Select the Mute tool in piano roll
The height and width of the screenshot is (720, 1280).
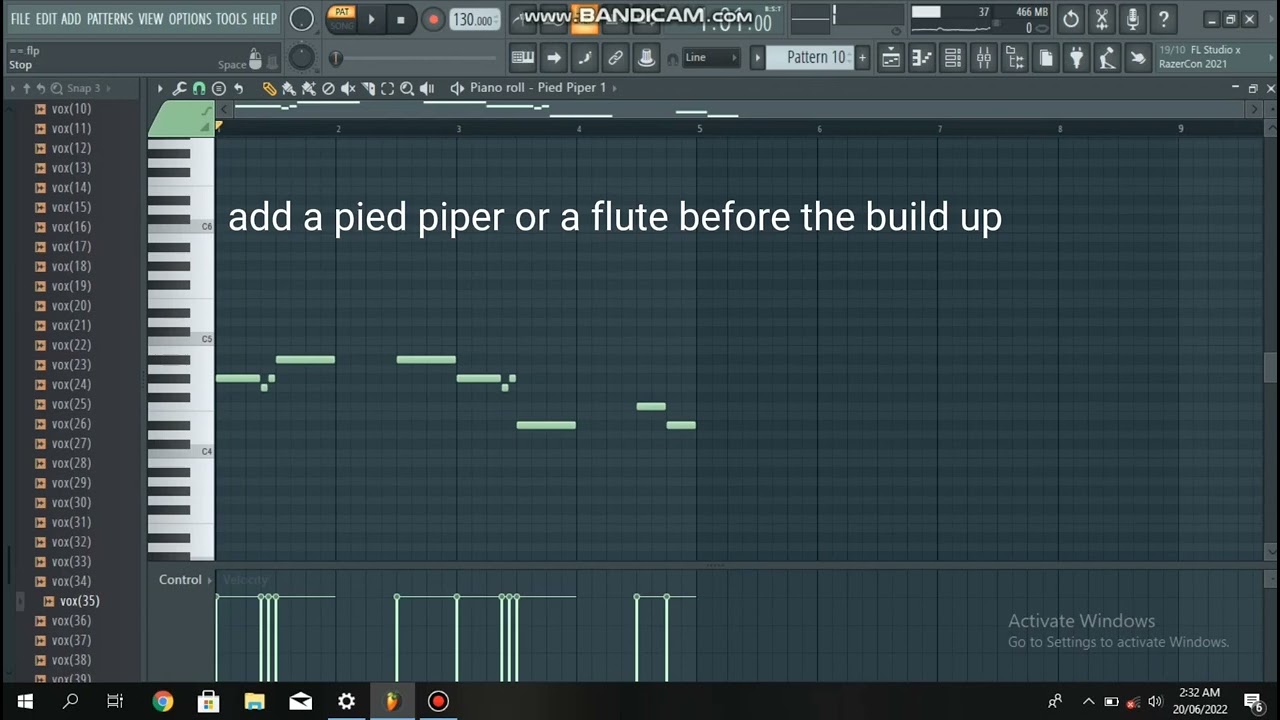coord(348,88)
